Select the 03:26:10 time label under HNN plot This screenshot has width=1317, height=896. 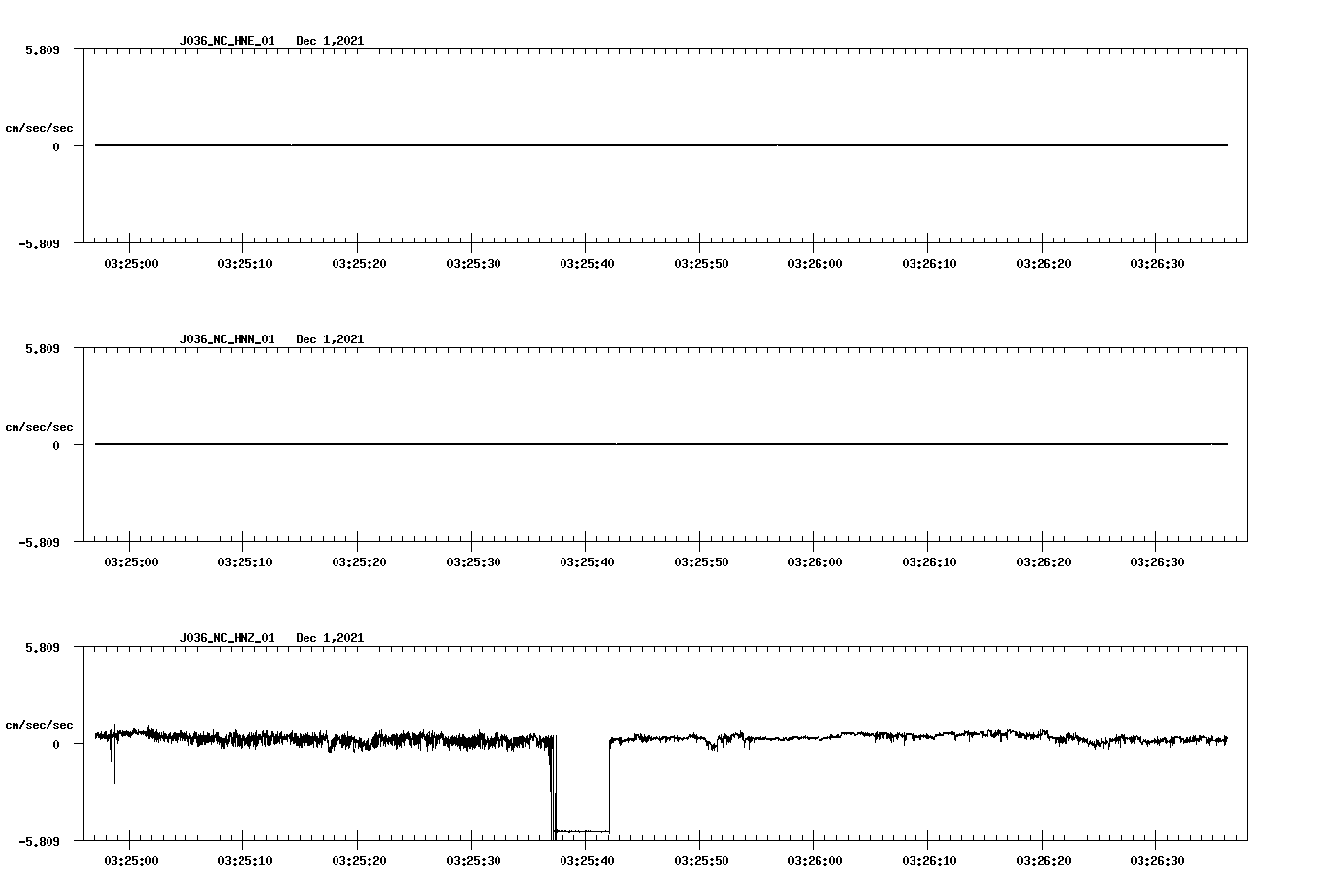click(x=929, y=561)
